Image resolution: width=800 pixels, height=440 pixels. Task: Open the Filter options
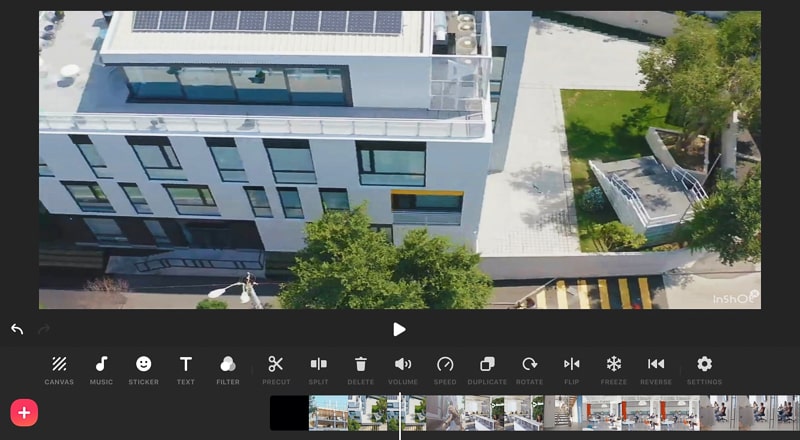click(228, 370)
